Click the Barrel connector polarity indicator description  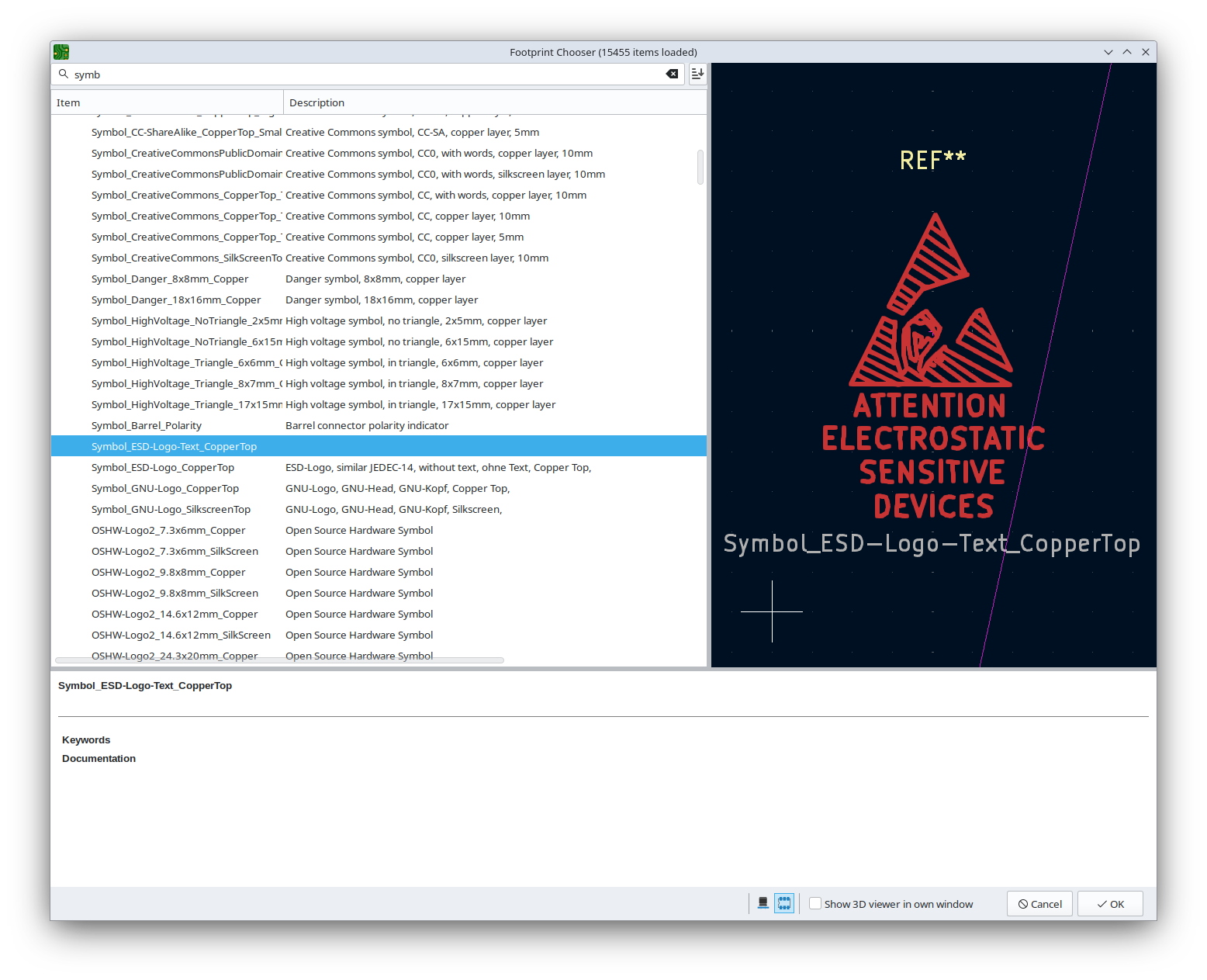pos(367,425)
